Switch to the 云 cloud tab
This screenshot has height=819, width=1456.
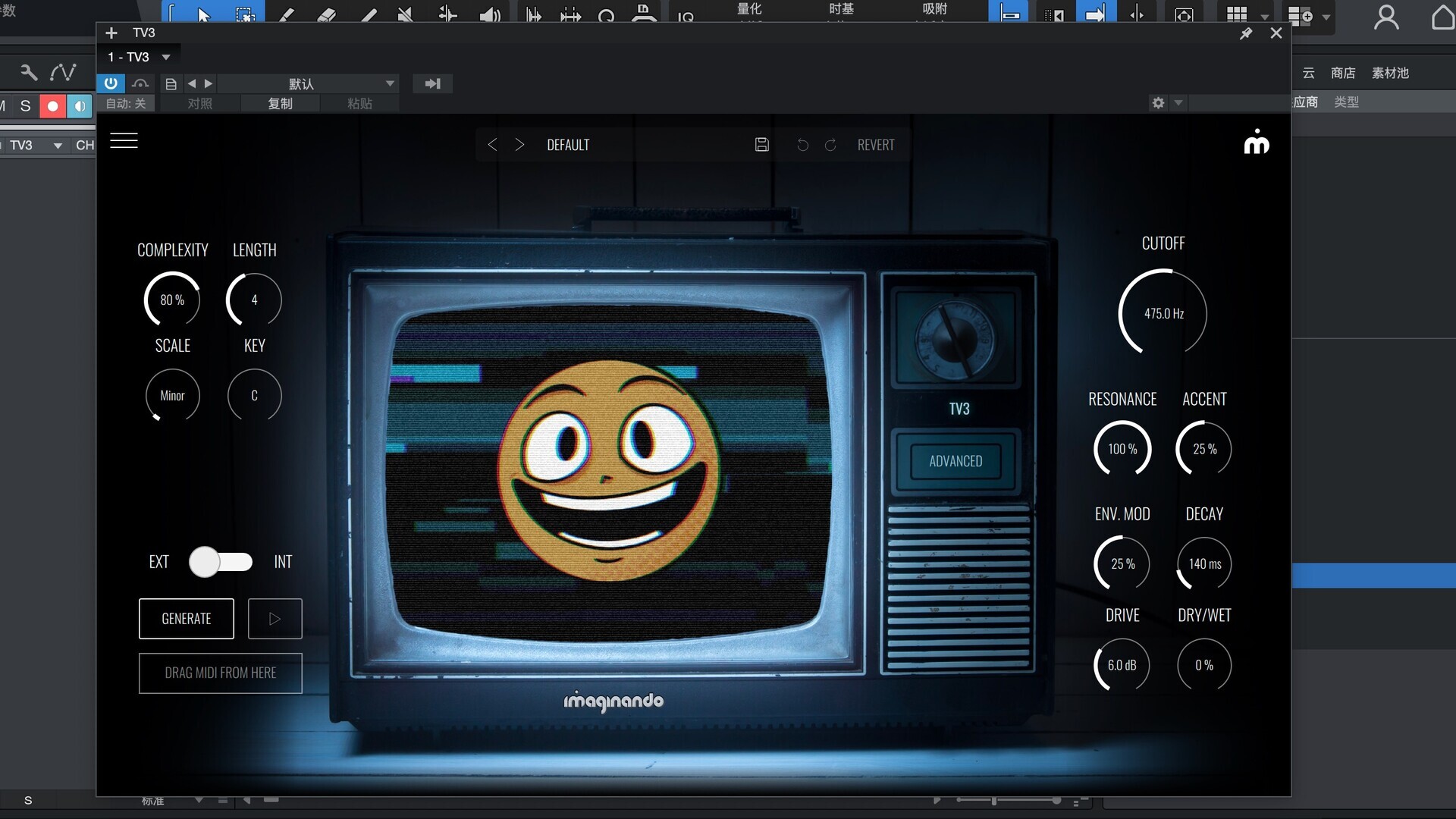(x=1309, y=73)
